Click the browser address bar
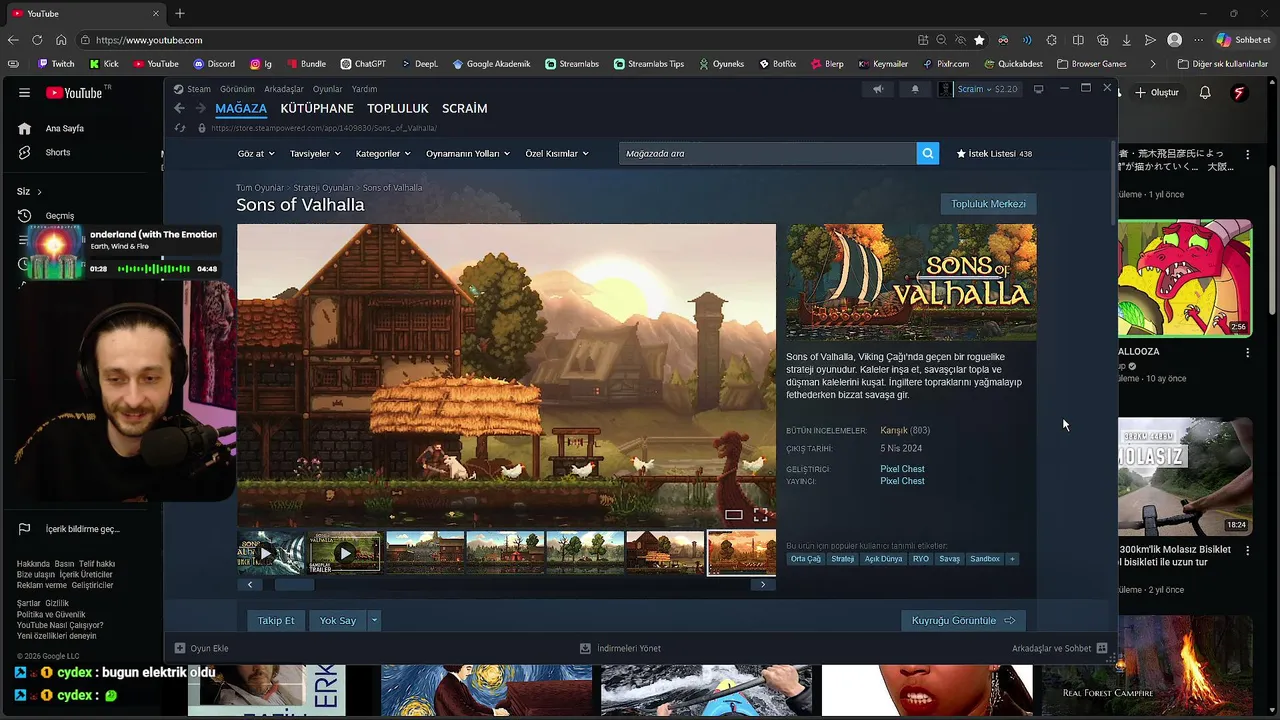The height and width of the screenshot is (720, 1280). [495, 40]
